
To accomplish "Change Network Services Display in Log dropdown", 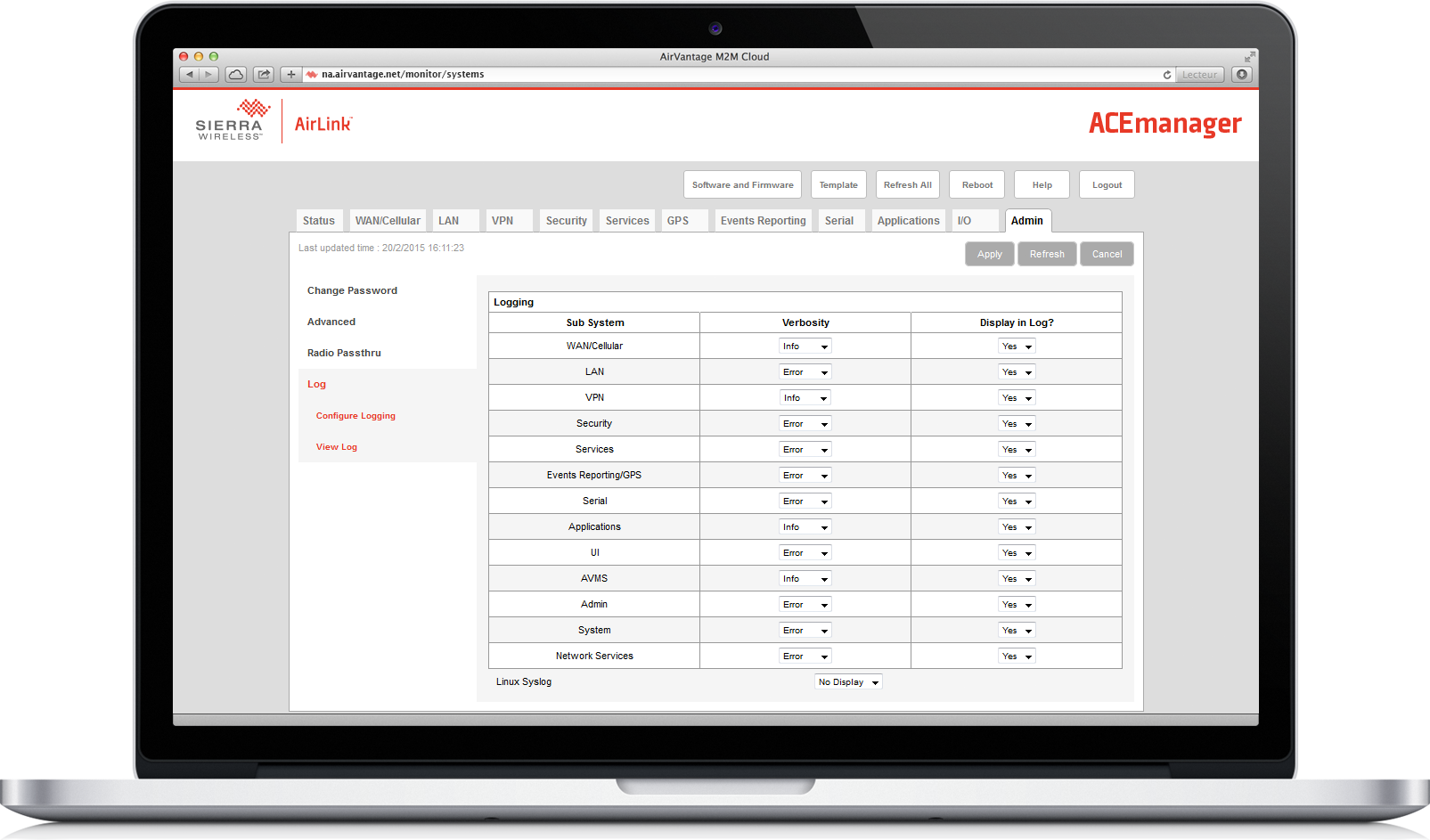I will (x=1017, y=657).
